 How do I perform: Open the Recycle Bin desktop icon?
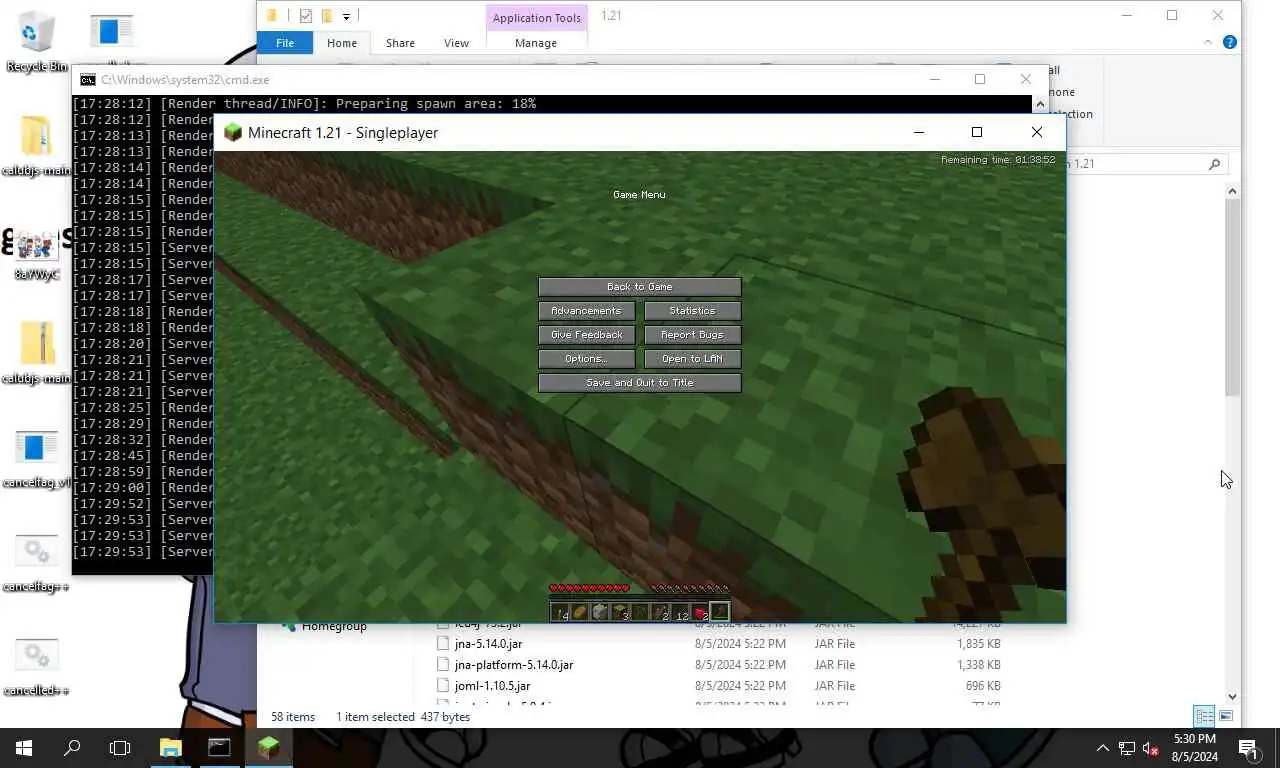coord(36,43)
